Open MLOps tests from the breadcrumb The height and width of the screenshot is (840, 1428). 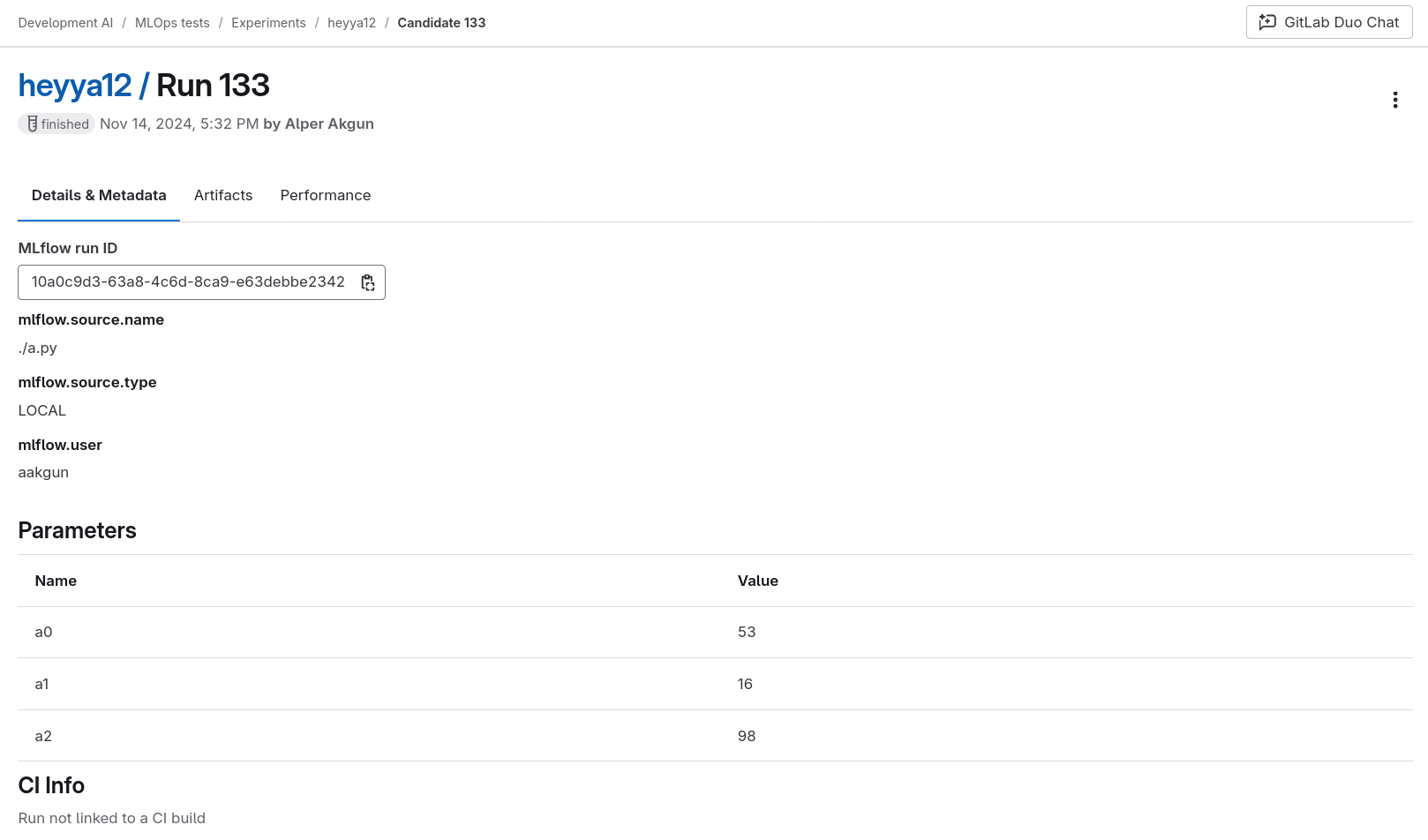pyautogui.click(x=172, y=23)
